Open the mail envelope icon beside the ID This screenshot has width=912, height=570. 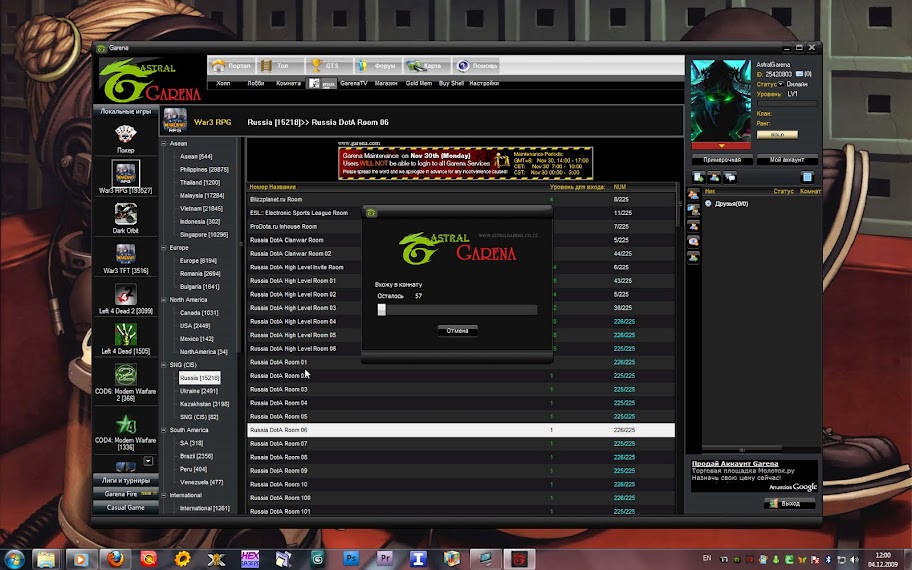[x=800, y=74]
